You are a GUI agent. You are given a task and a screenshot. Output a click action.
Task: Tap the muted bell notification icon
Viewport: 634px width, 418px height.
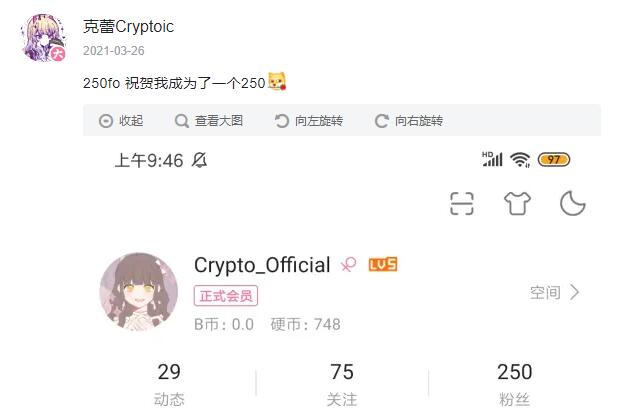pyautogui.click(x=199, y=160)
